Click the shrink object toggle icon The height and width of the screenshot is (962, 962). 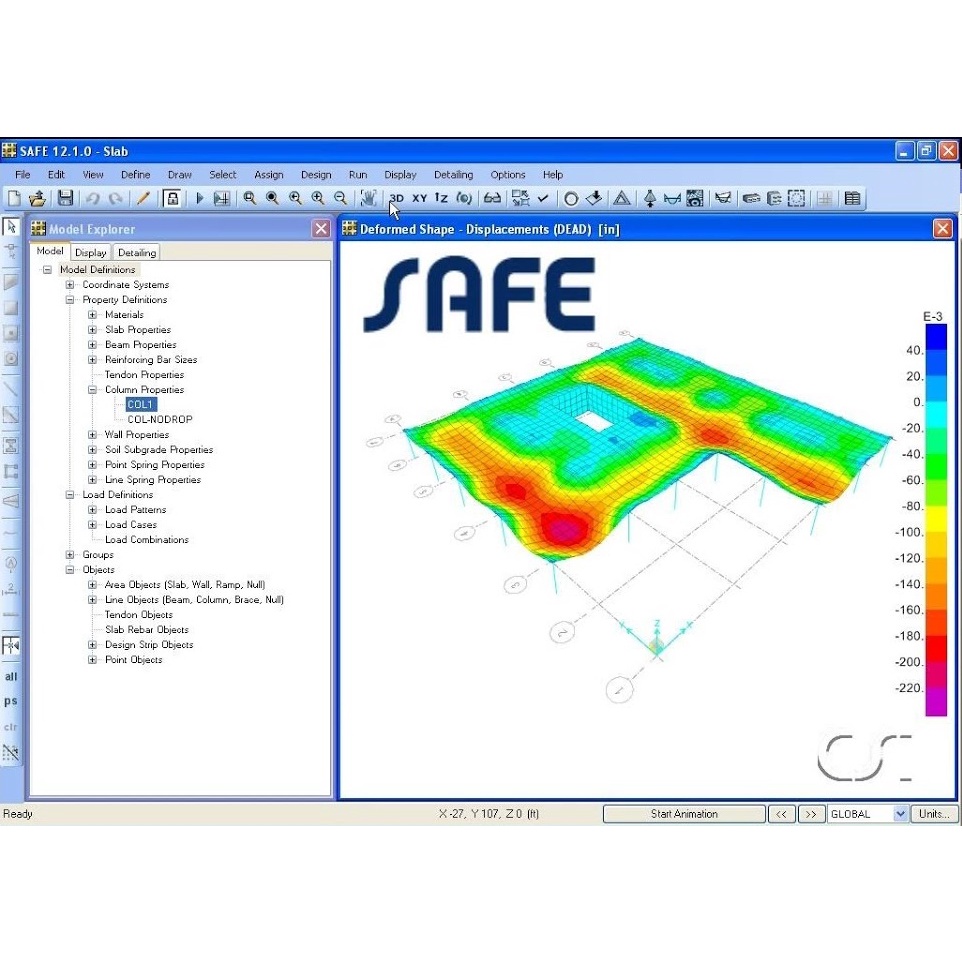pos(521,198)
